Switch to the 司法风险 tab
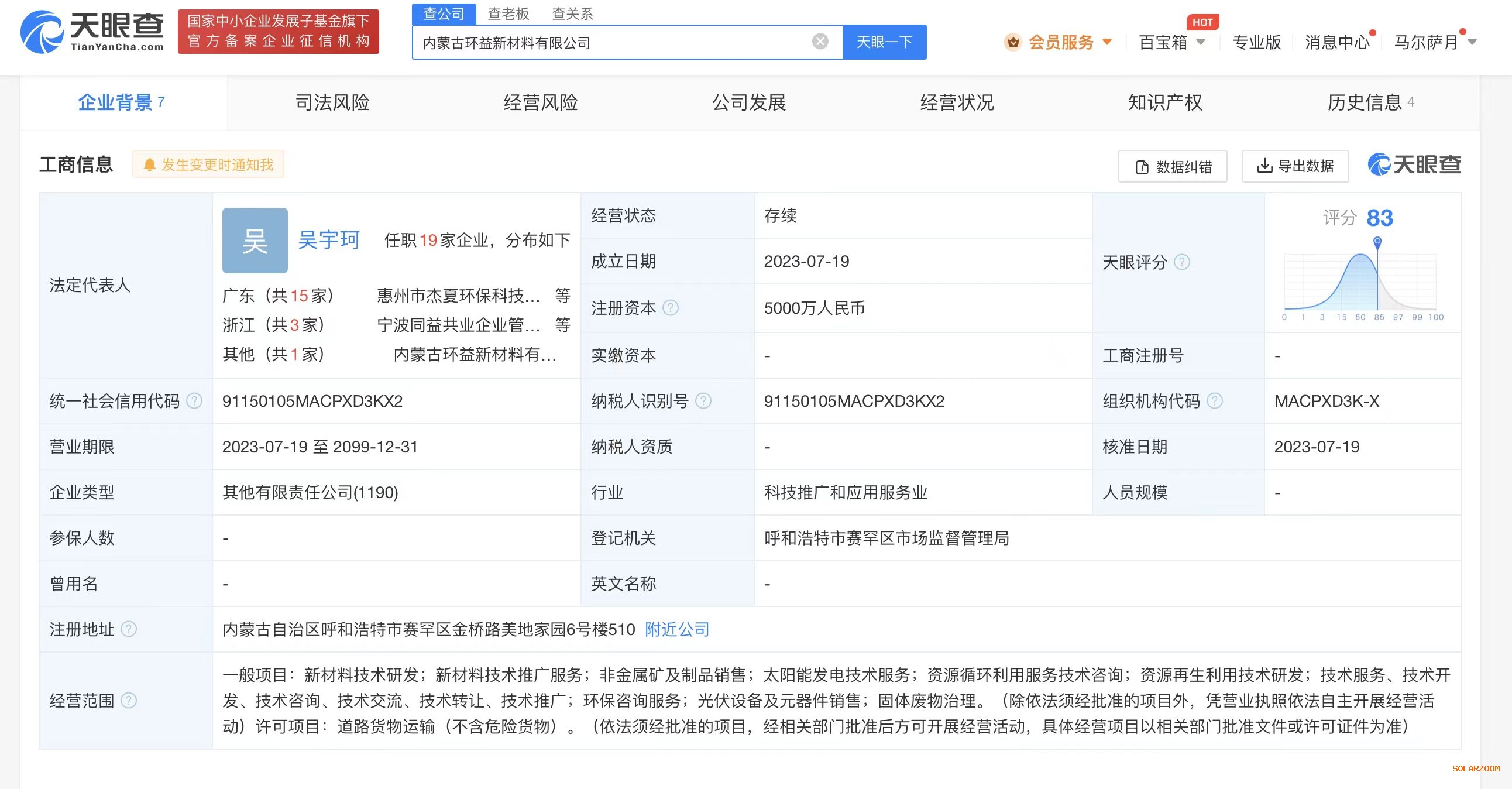1512x789 pixels. click(x=332, y=103)
